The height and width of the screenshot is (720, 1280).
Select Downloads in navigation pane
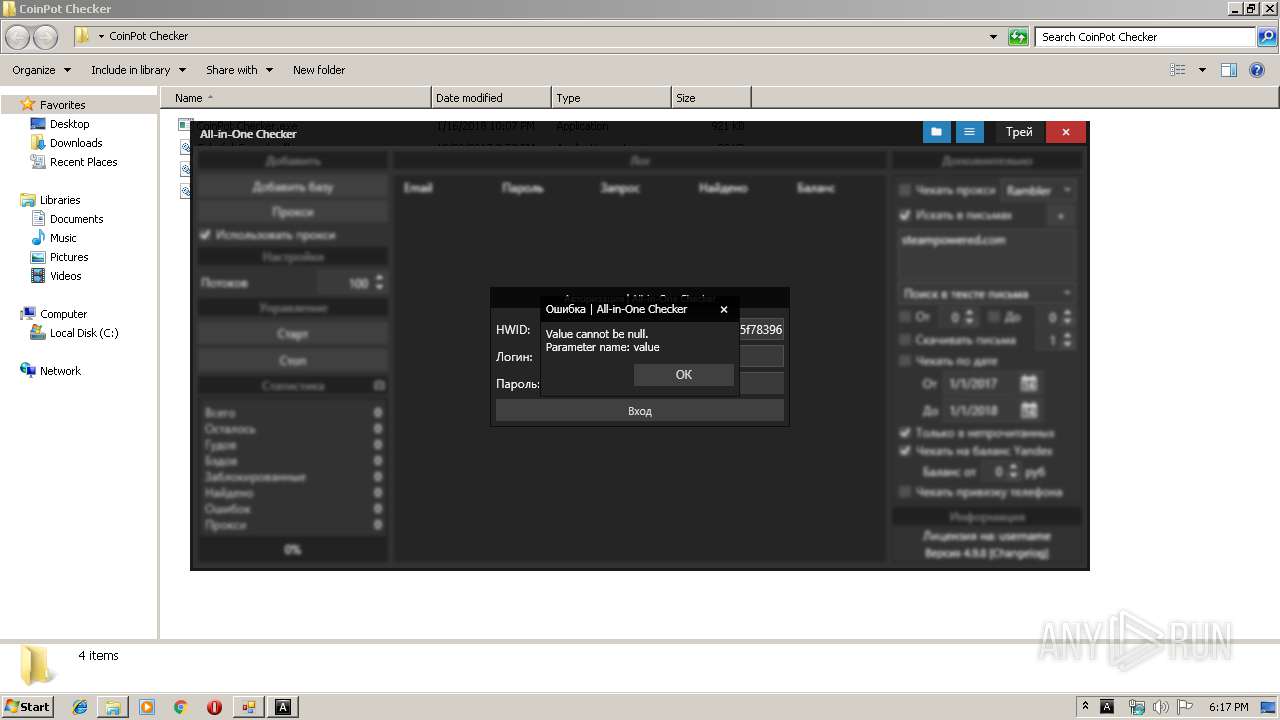pyautogui.click(x=76, y=143)
